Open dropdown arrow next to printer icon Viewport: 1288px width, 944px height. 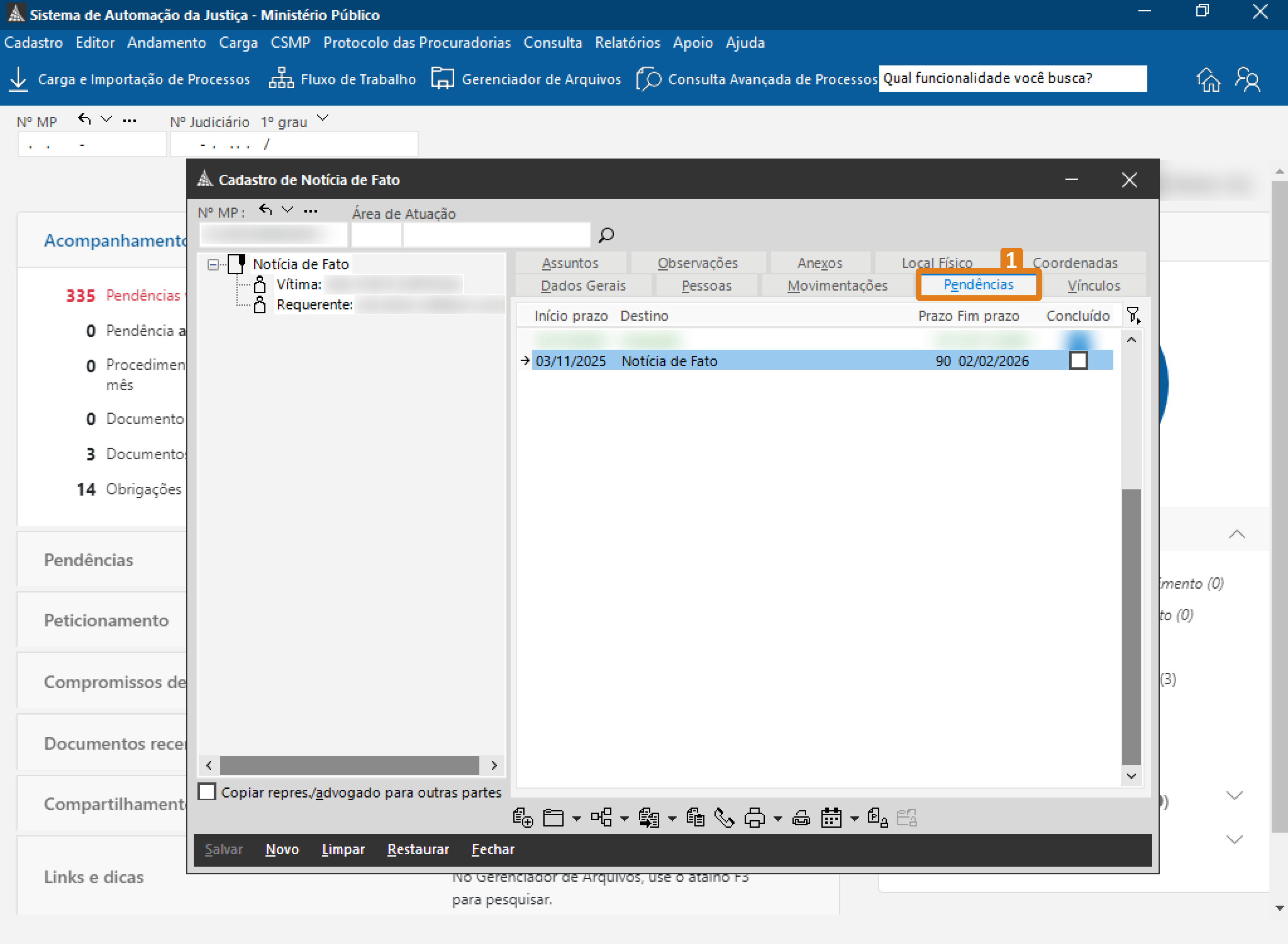[x=778, y=819]
